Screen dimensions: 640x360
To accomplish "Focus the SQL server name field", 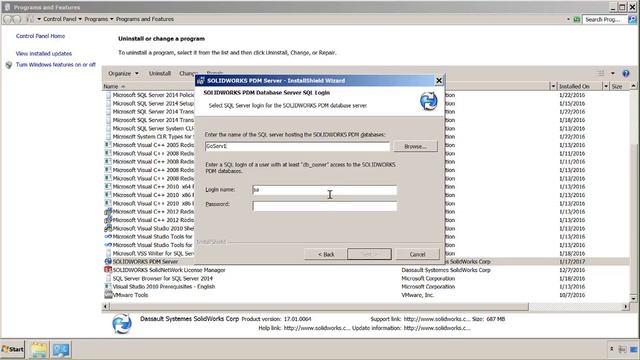I will [297, 146].
